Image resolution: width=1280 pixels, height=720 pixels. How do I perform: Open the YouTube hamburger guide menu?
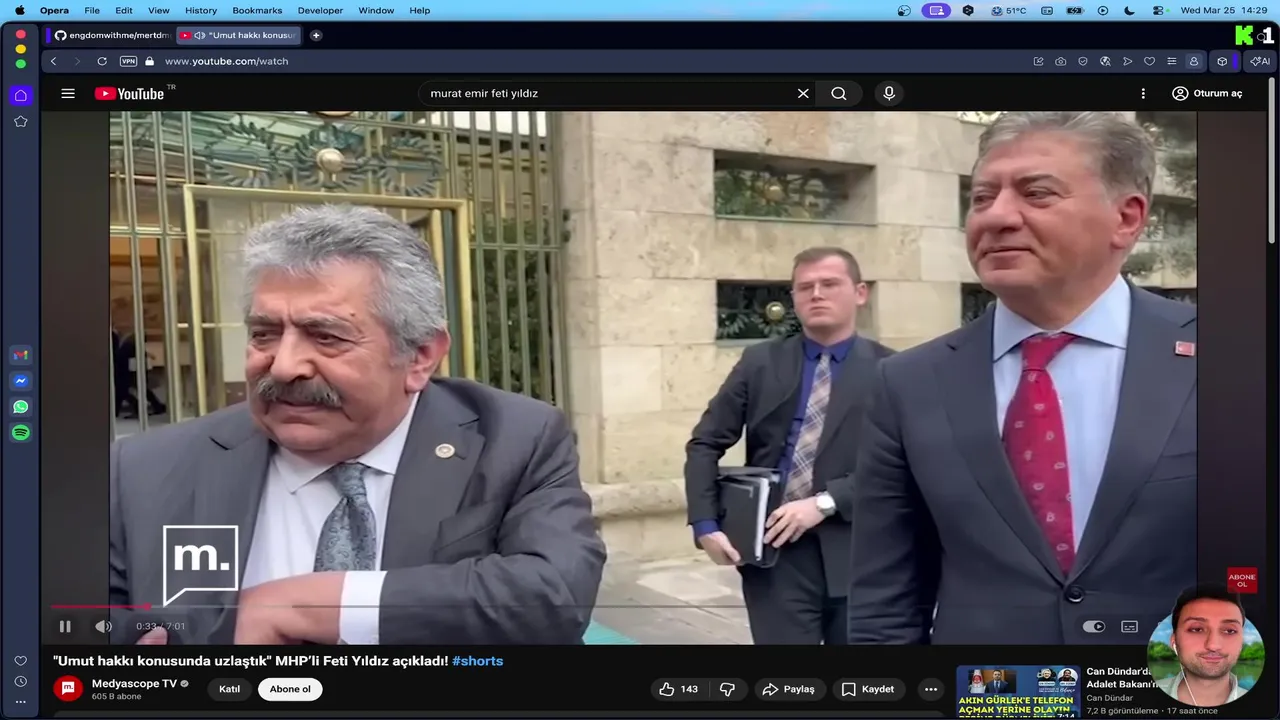pyautogui.click(x=68, y=93)
